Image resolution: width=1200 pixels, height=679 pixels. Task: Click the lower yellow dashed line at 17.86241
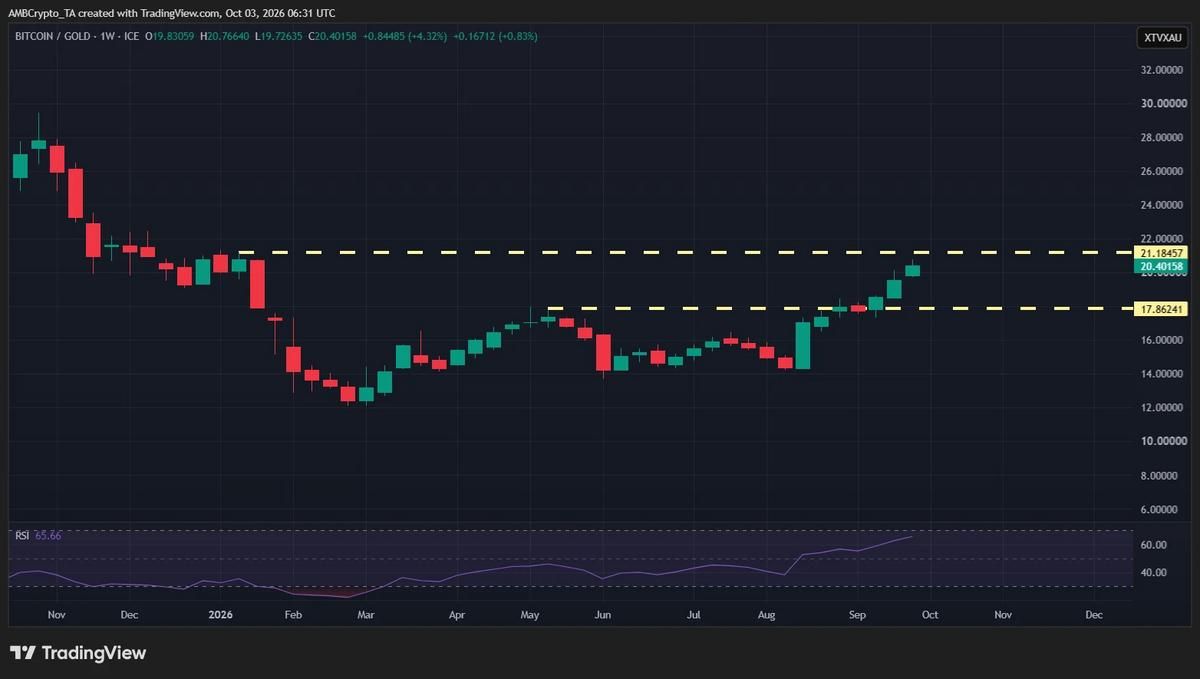(x=840, y=308)
